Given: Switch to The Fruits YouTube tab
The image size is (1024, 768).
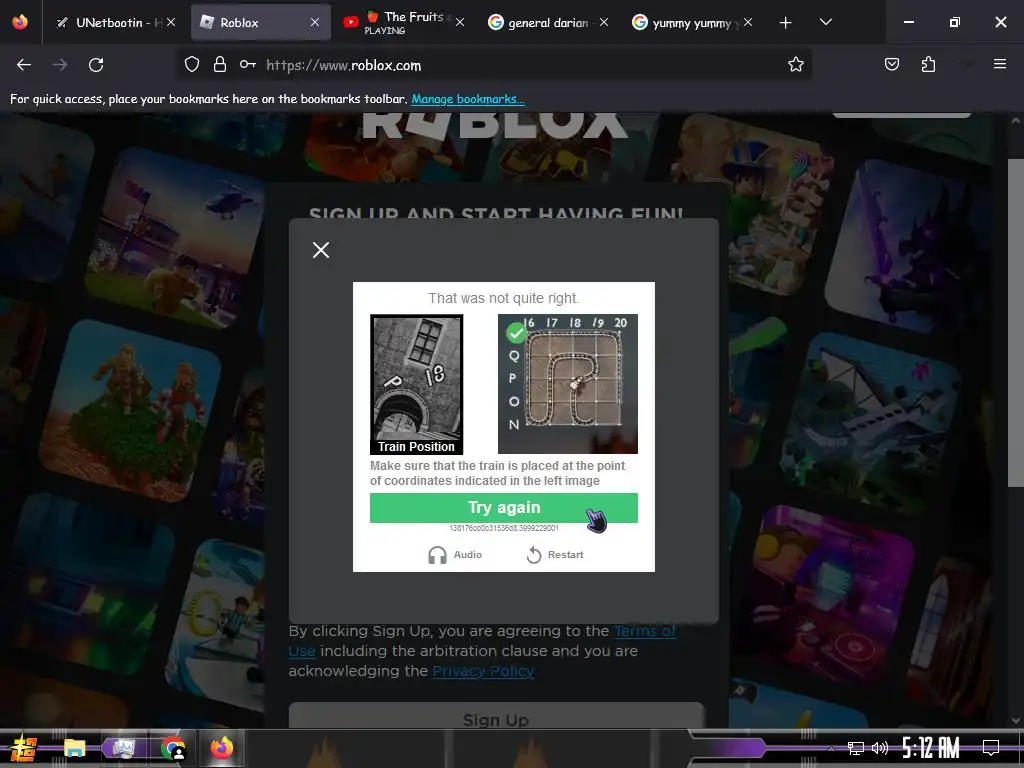Looking at the screenshot, I should point(404,22).
